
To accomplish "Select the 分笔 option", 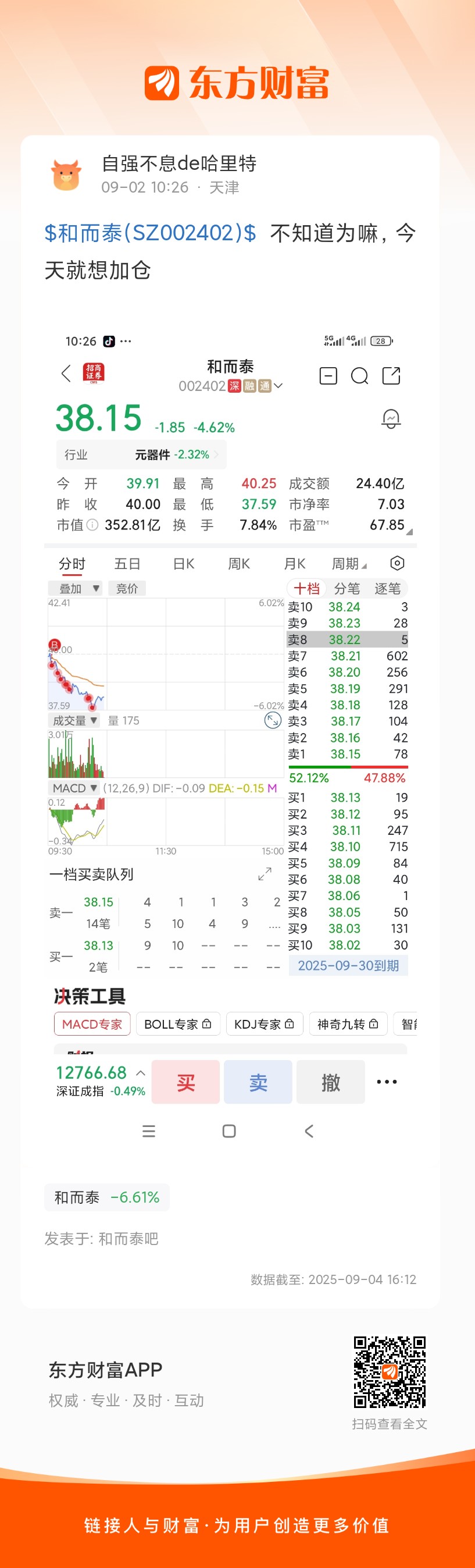I will [x=347, y=589].
